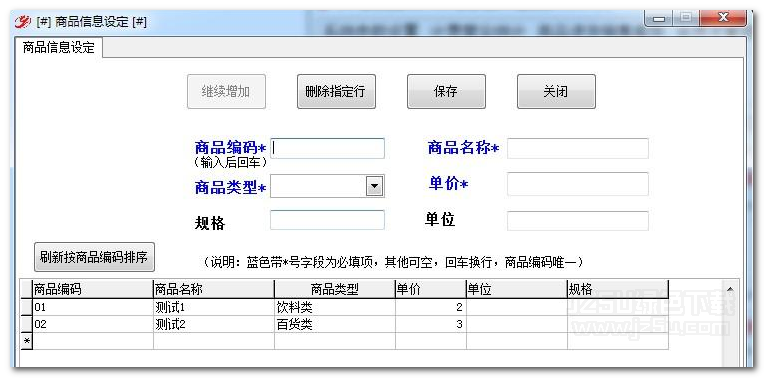This screenshot has height=378, width=764.
Task: Click row selector for the 02 row
Action: pos(26,324)
